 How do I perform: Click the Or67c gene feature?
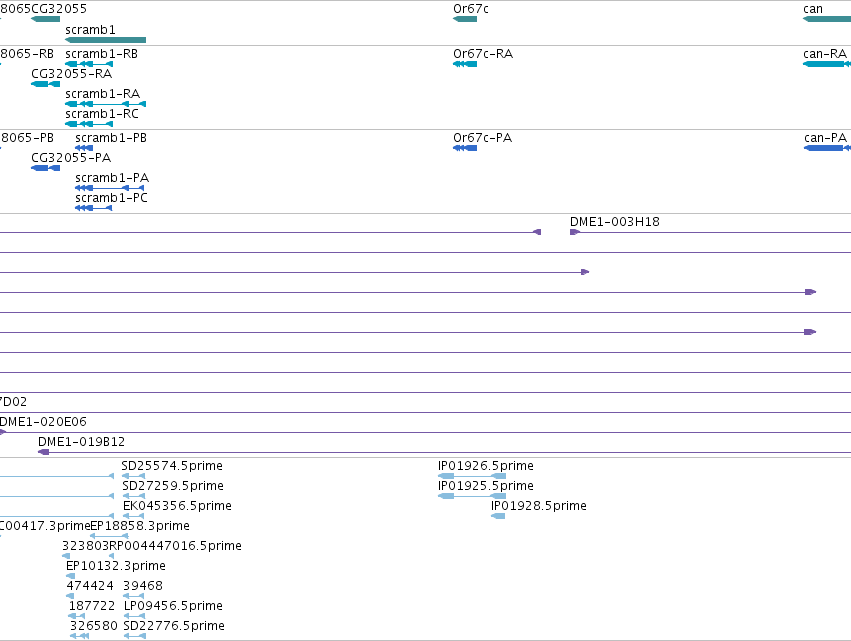click(x=465, y=19)
